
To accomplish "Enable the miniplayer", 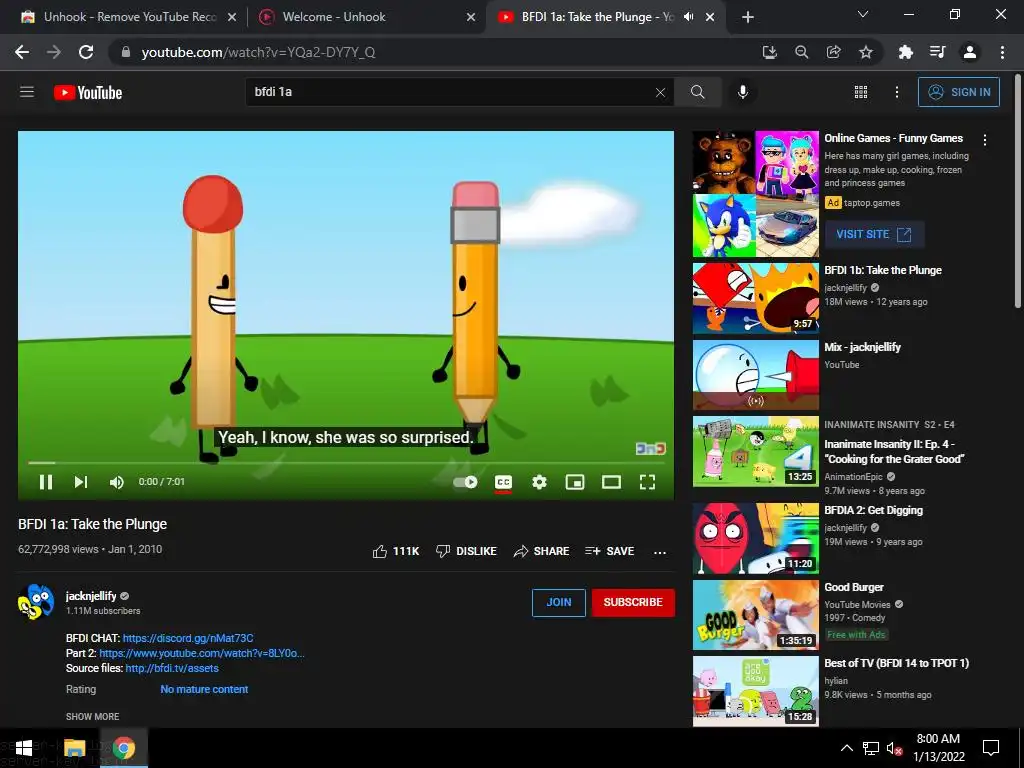I will 575,482.
